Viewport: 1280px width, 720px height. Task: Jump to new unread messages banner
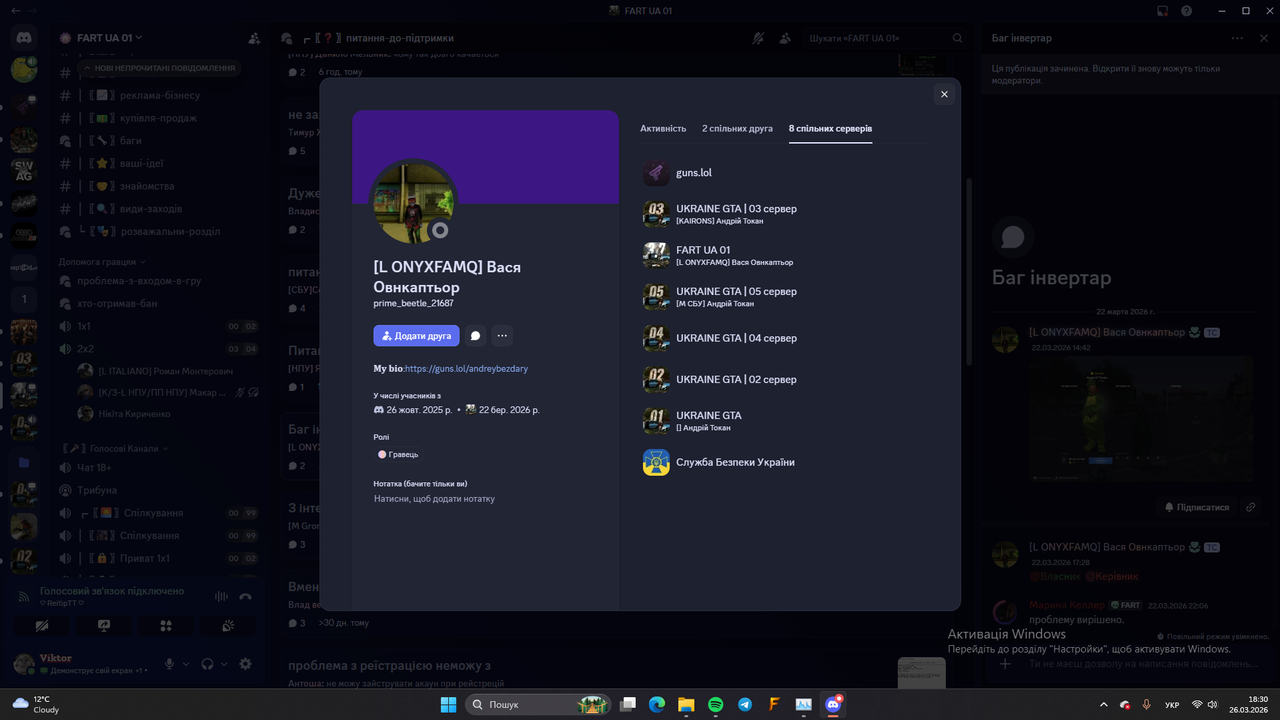[x=161, y=68]
